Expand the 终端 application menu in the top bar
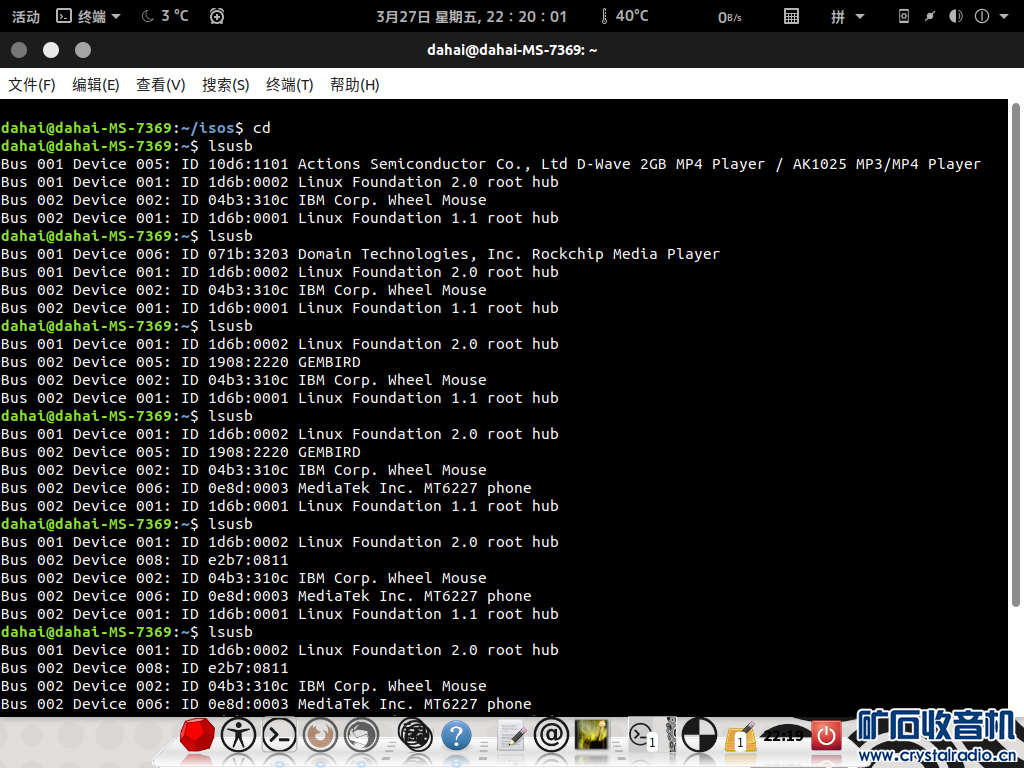 88,16
